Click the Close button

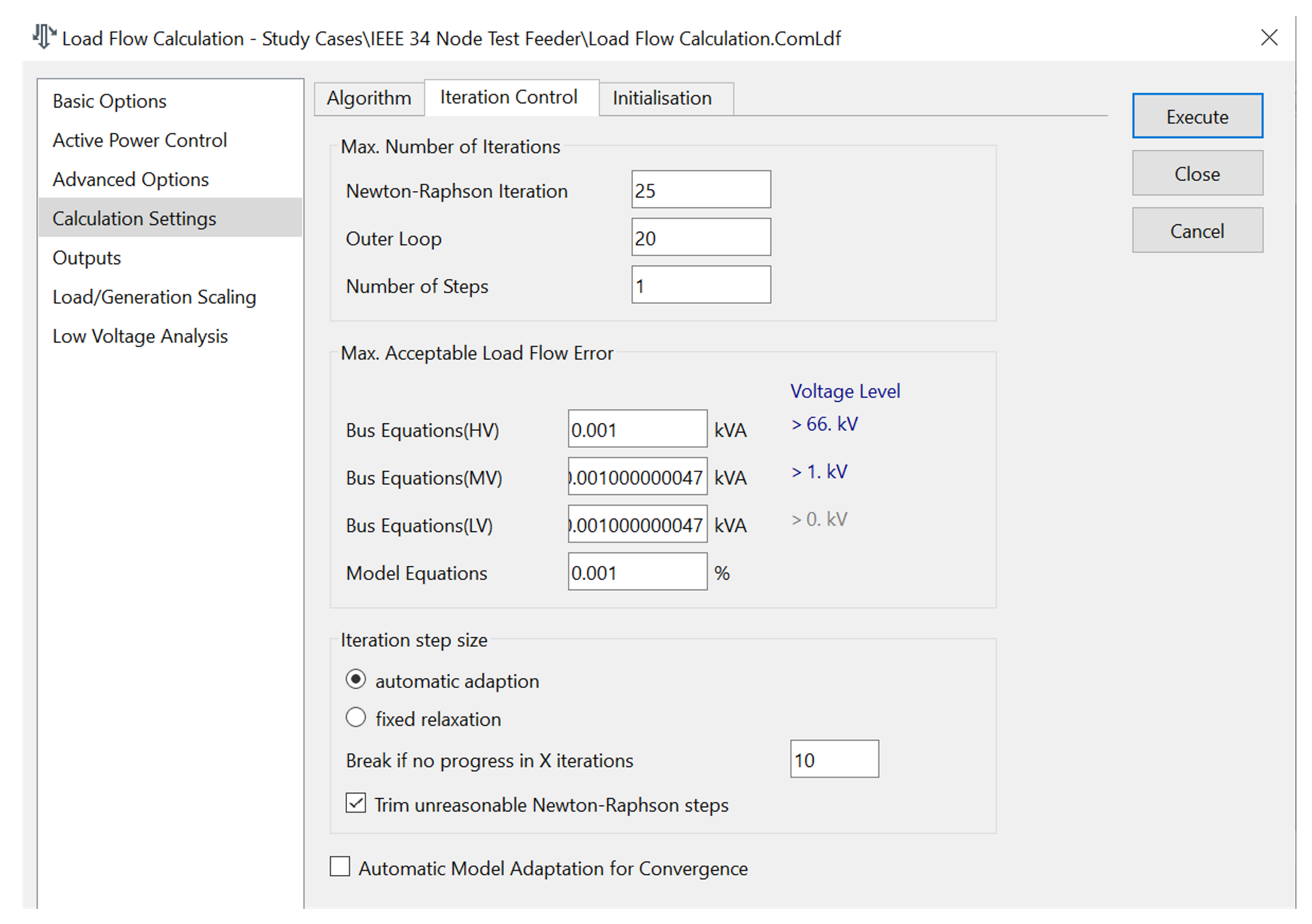[x=1197, y=174]
